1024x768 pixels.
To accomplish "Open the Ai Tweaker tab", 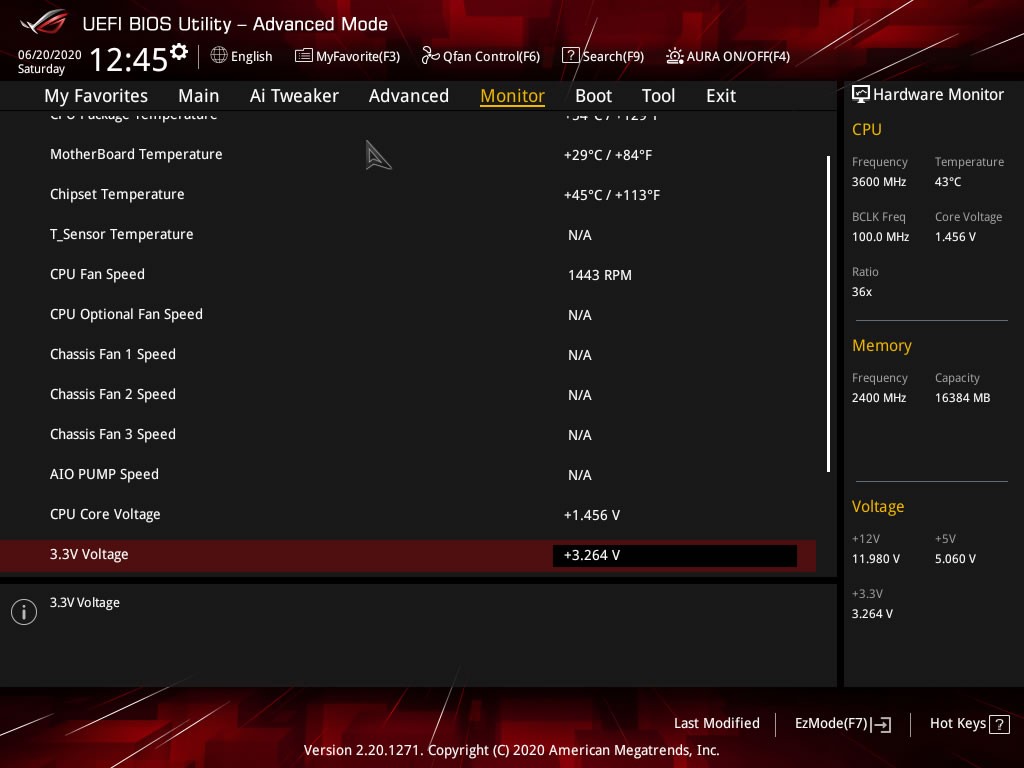I will [294, 96].
